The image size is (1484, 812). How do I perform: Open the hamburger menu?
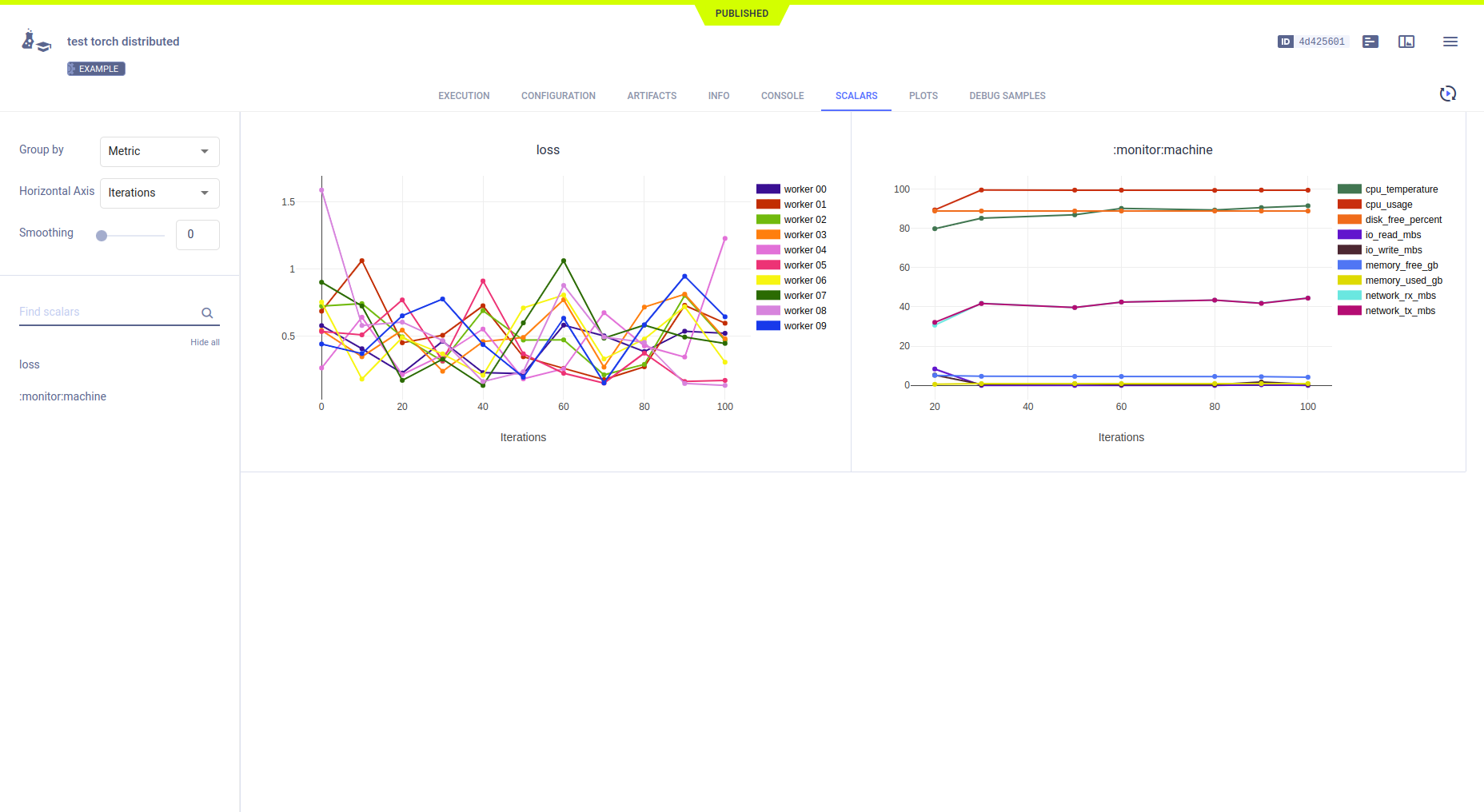click(1450, 42)
